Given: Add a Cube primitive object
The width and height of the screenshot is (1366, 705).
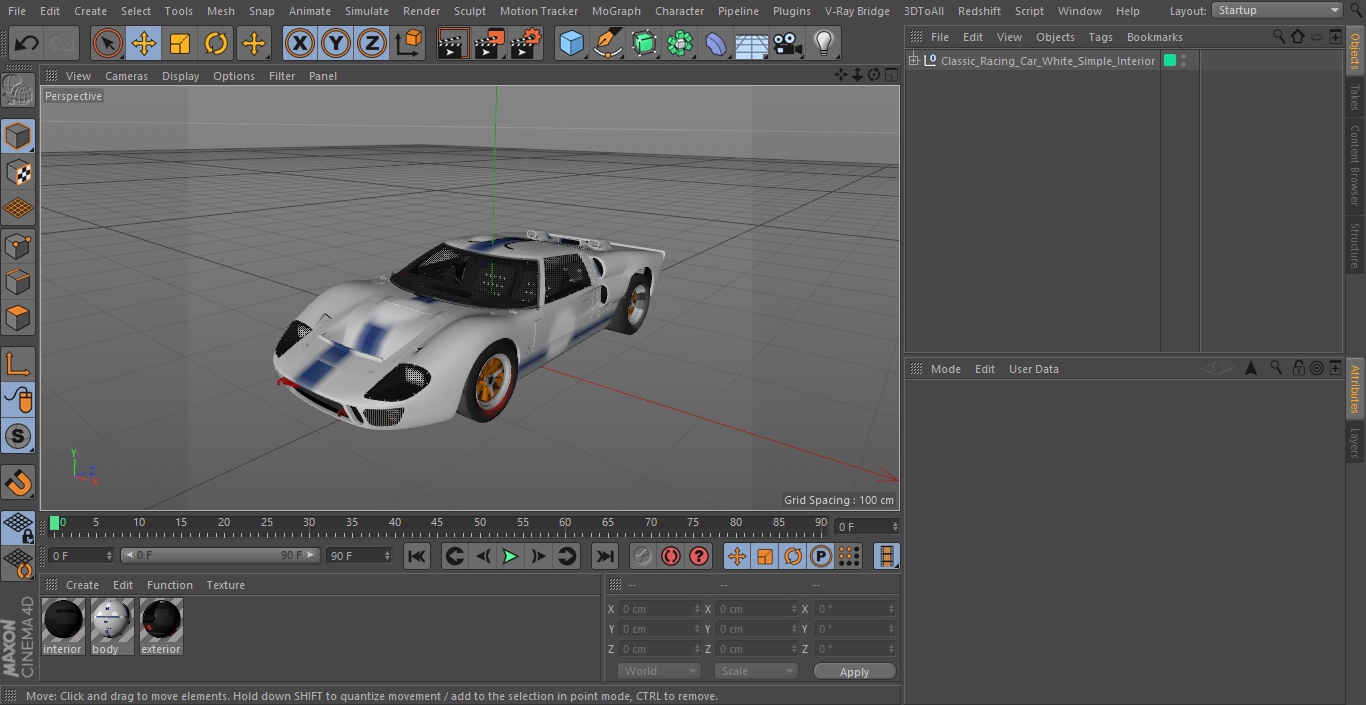Looking at the screenshot, I should pos(571,43).
